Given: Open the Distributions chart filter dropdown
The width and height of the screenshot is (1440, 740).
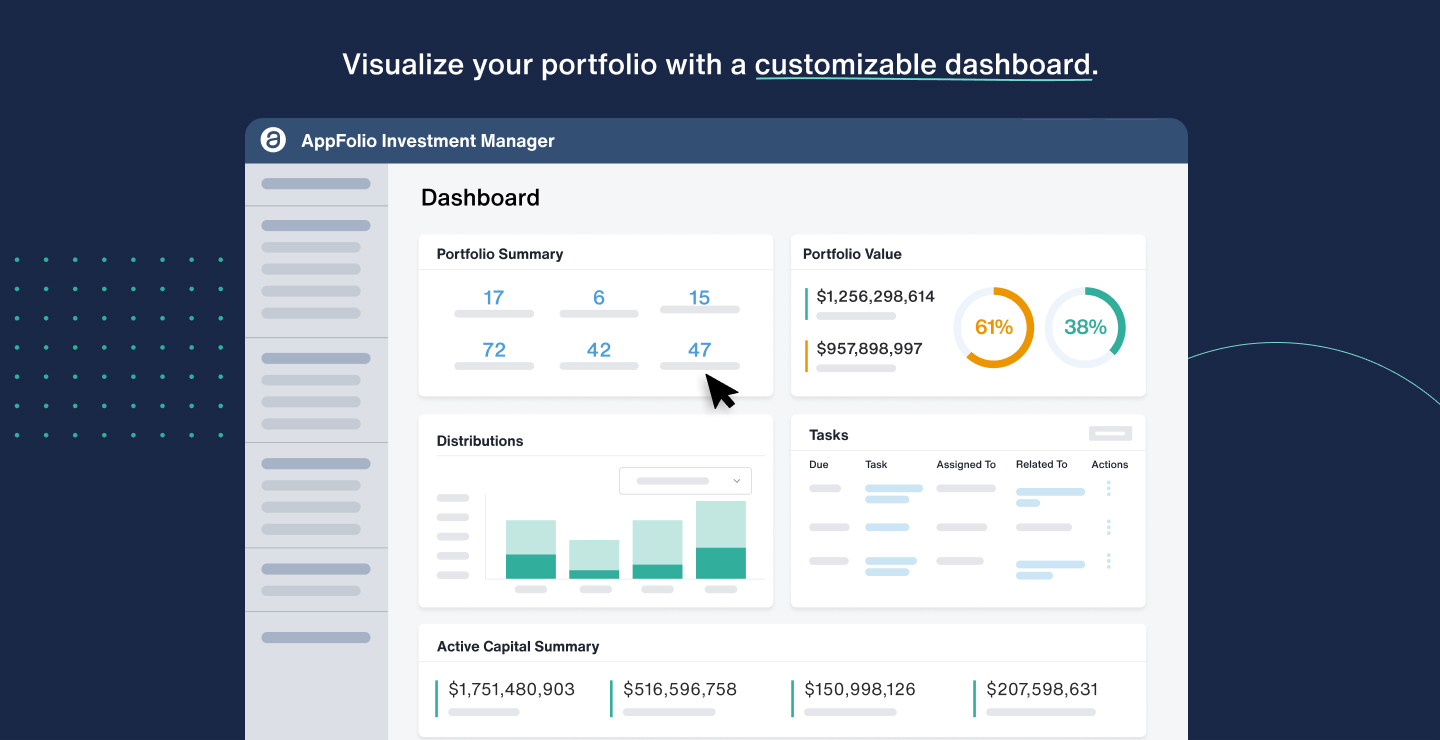Looking at the screenshot, I should click(685, 481).
